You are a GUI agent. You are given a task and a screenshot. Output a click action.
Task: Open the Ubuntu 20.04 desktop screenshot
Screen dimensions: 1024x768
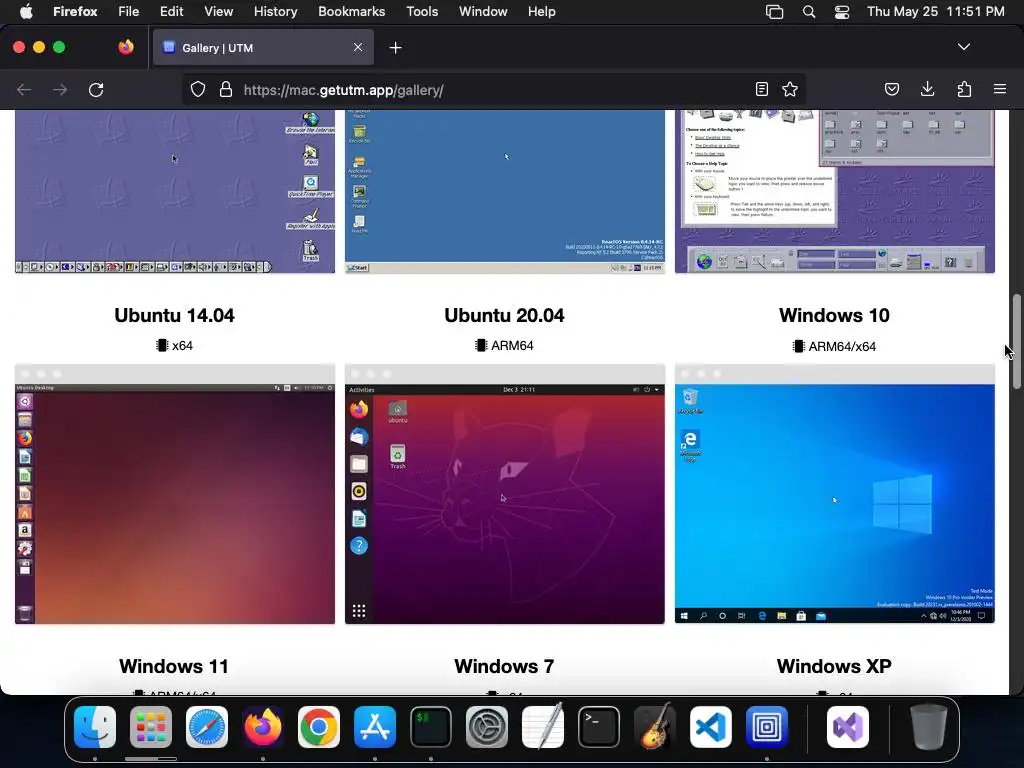tap(505, 494)
